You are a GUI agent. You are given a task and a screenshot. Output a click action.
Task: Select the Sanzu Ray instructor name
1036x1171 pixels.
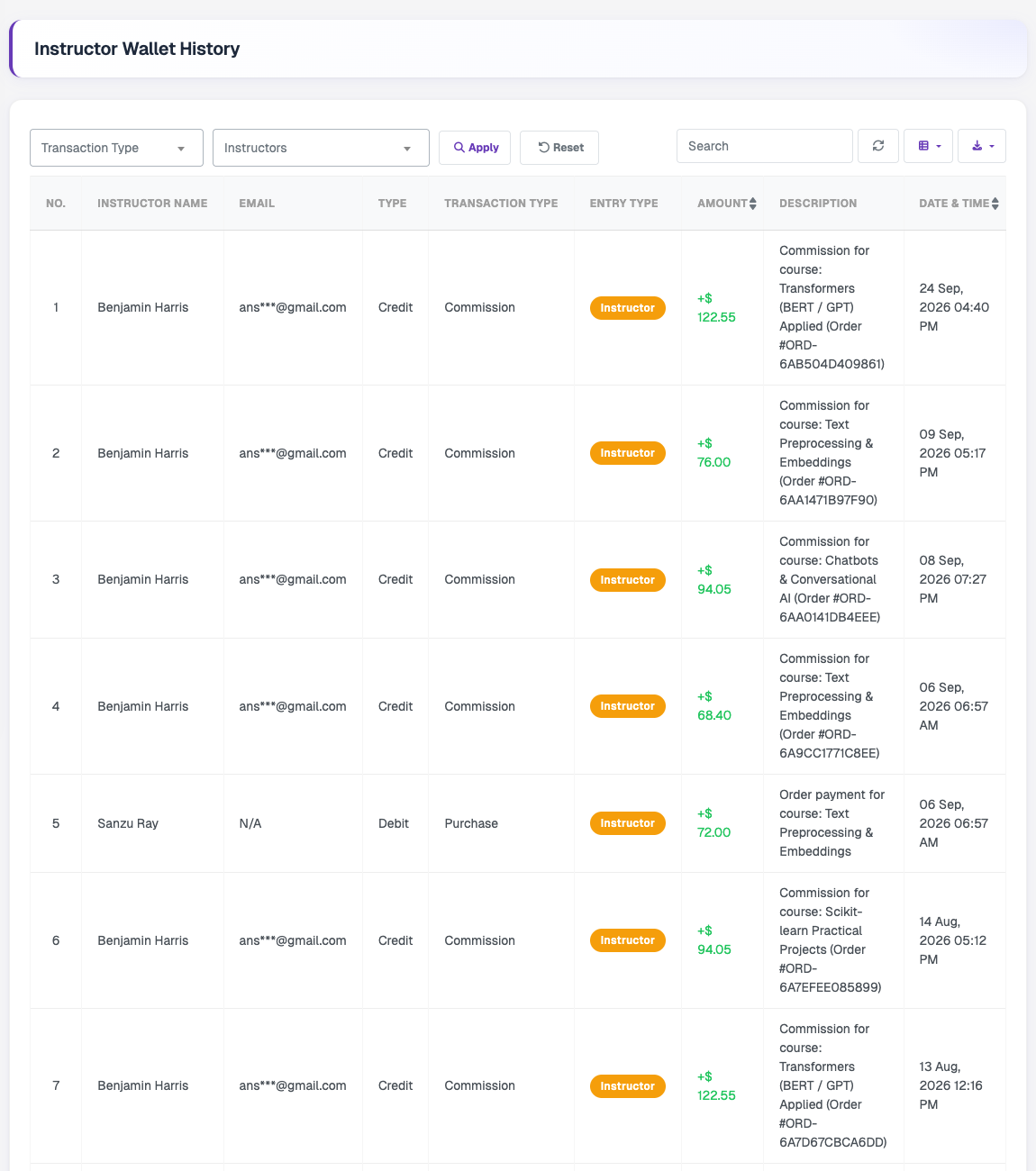click(128, 823)
